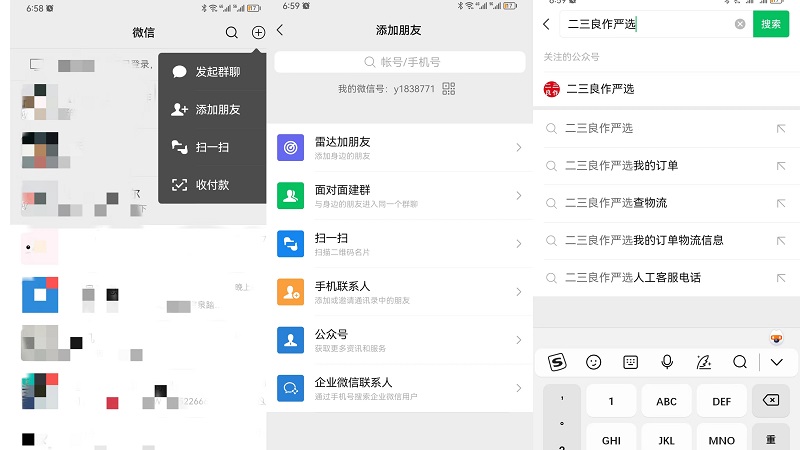Select 发起群聊 from the popup menu

pos(212,72)
